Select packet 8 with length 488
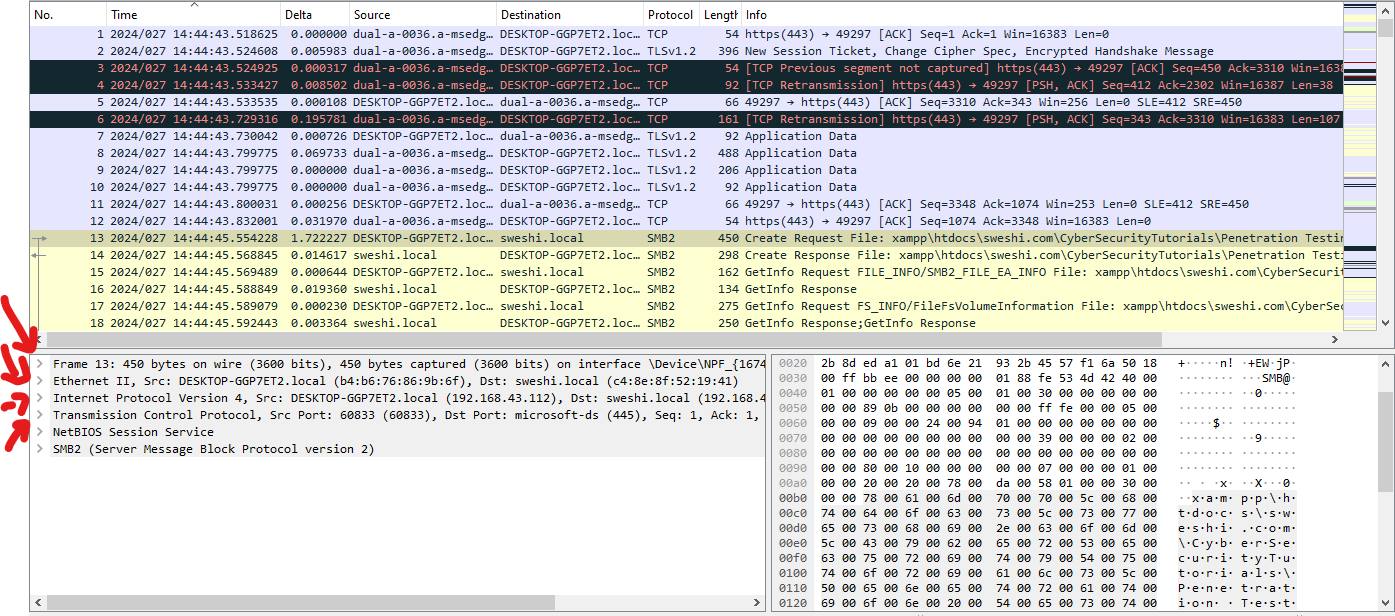This screenshot has height=616, width=1395. [x=686, y=153]
